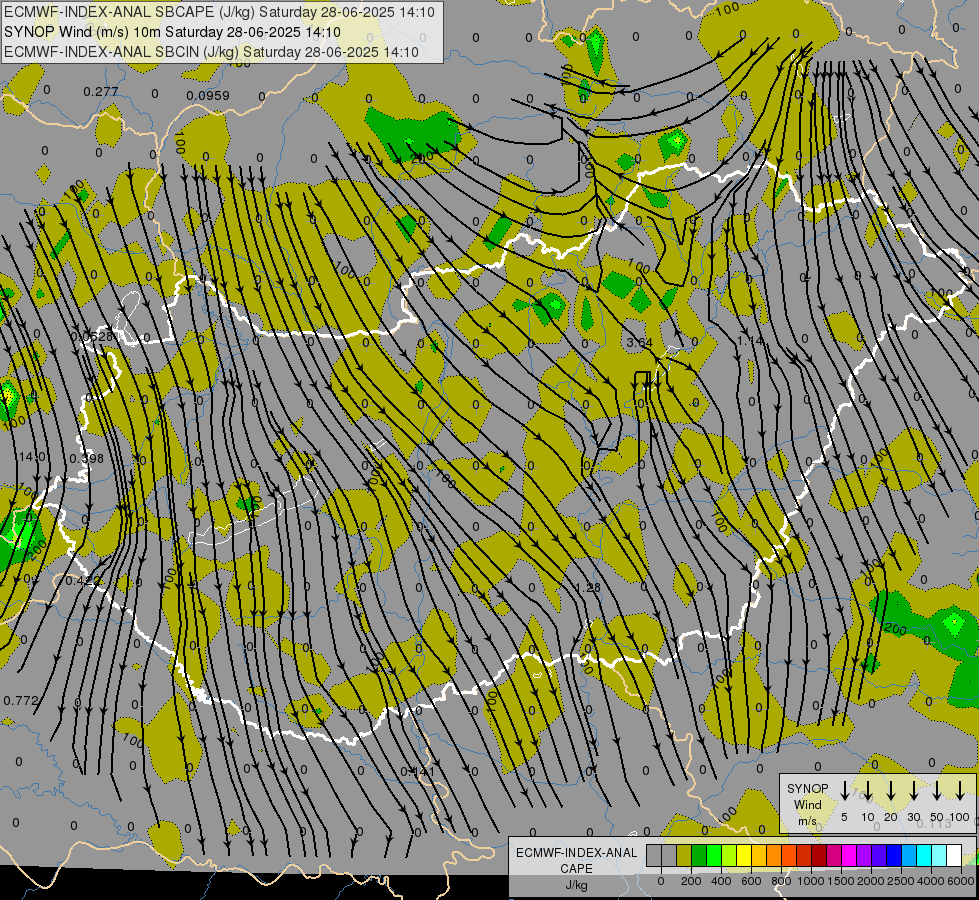Select the SYNOP Wind 10m header line
This screenshot has height=900, width=979.
tap(172, 32)
